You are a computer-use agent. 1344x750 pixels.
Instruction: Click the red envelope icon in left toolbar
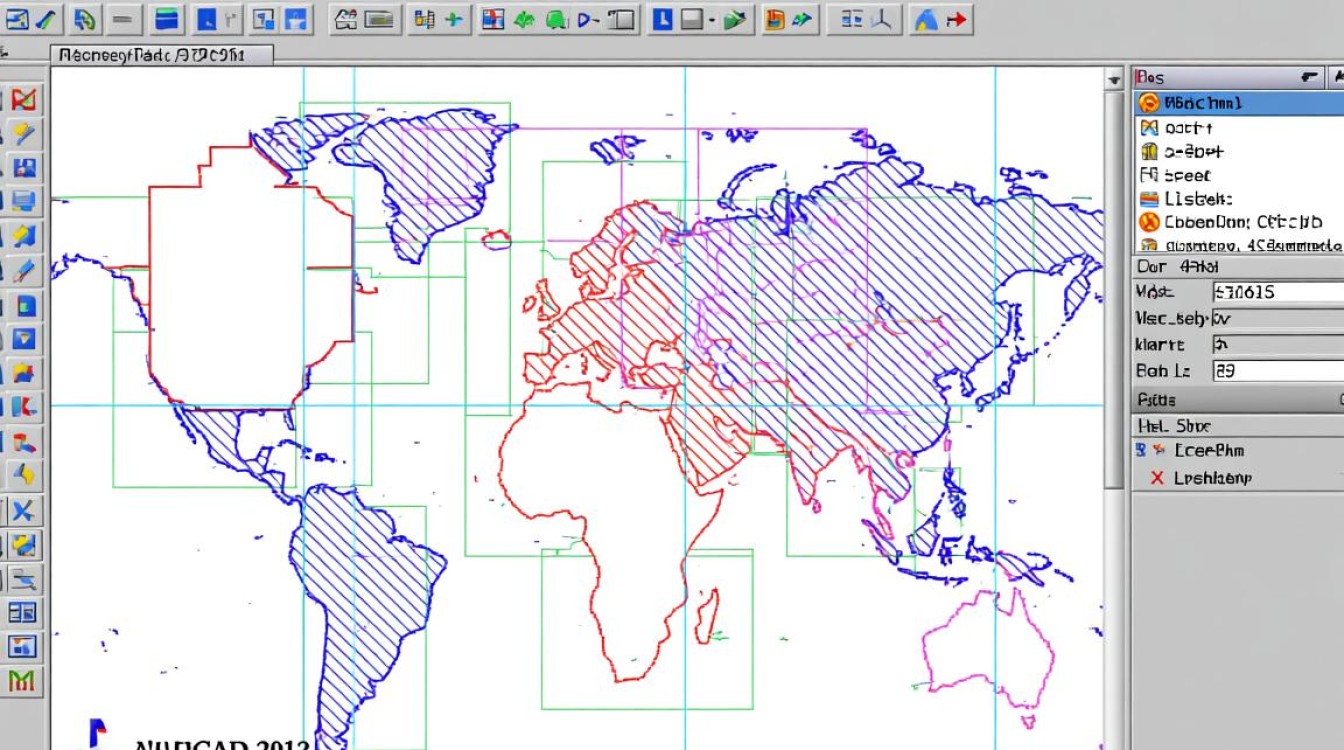[22, 99]
